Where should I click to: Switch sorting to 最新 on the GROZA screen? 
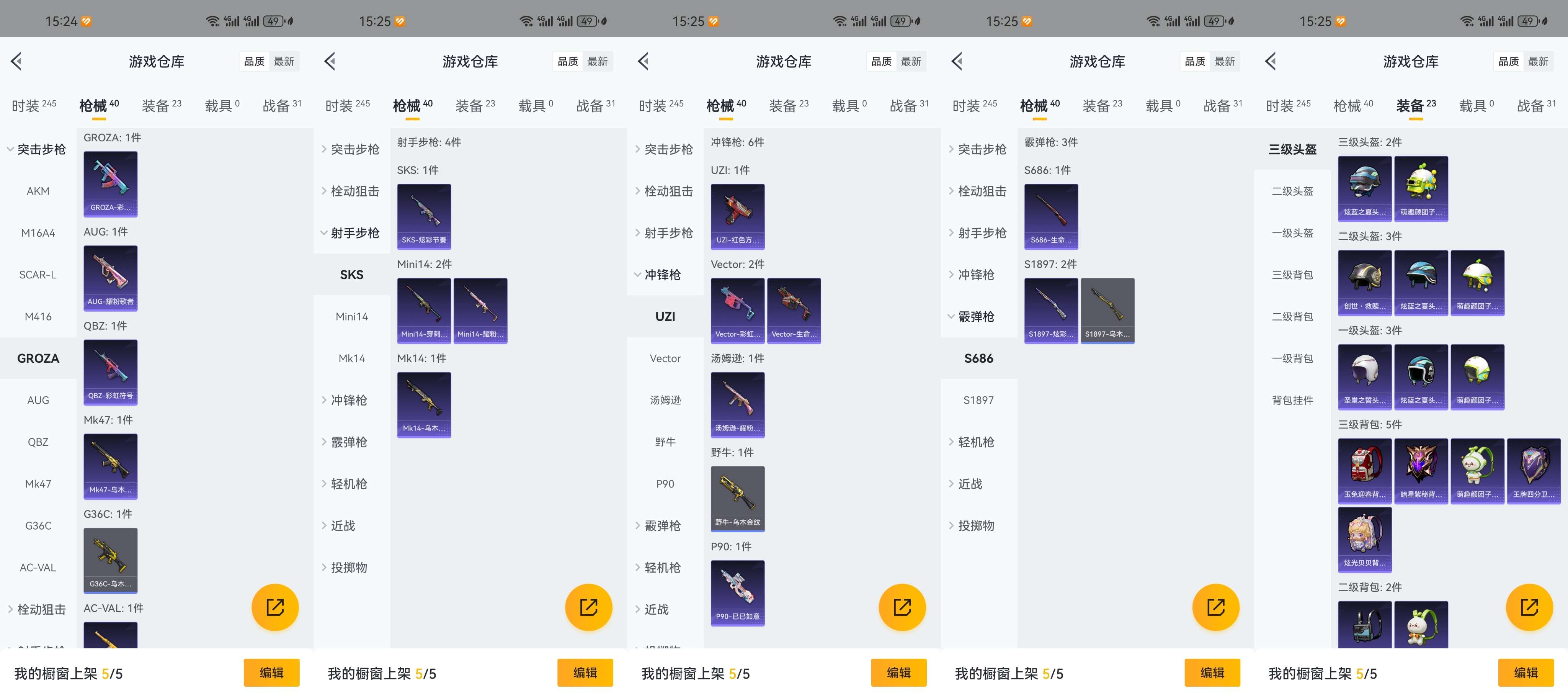(284, 62)
